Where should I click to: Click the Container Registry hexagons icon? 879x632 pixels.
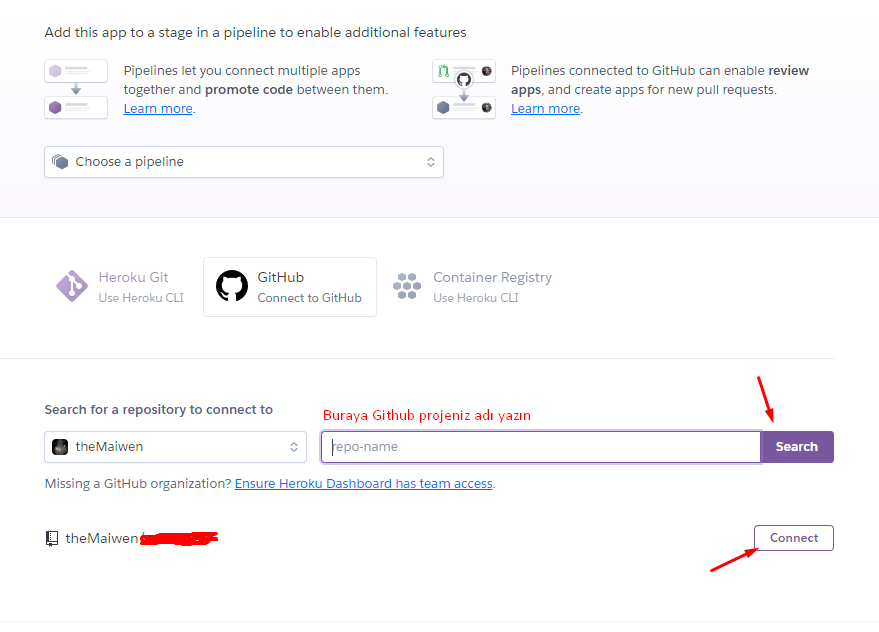[407, 286]
